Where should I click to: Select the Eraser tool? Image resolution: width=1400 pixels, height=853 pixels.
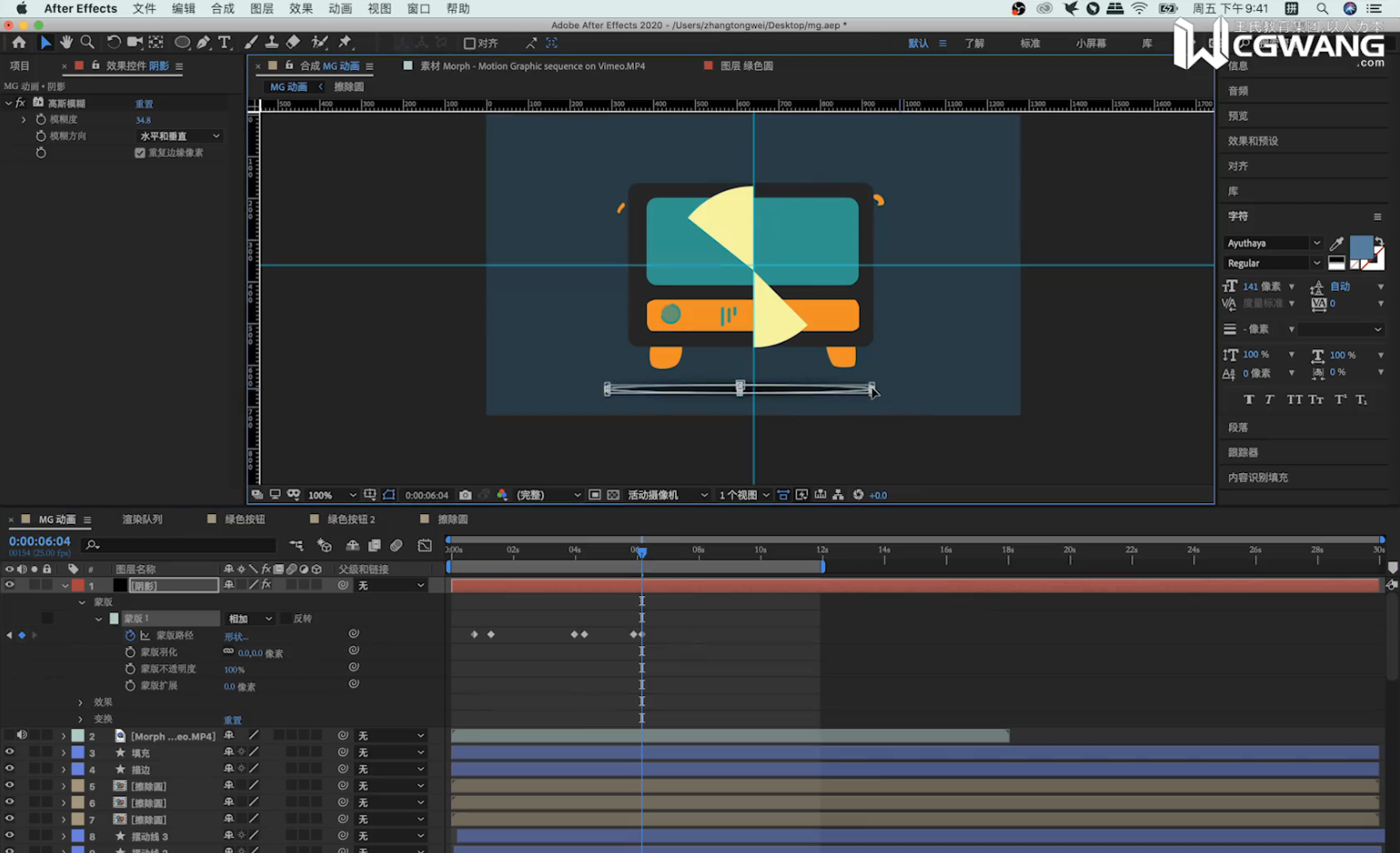(x=292, y=42)
